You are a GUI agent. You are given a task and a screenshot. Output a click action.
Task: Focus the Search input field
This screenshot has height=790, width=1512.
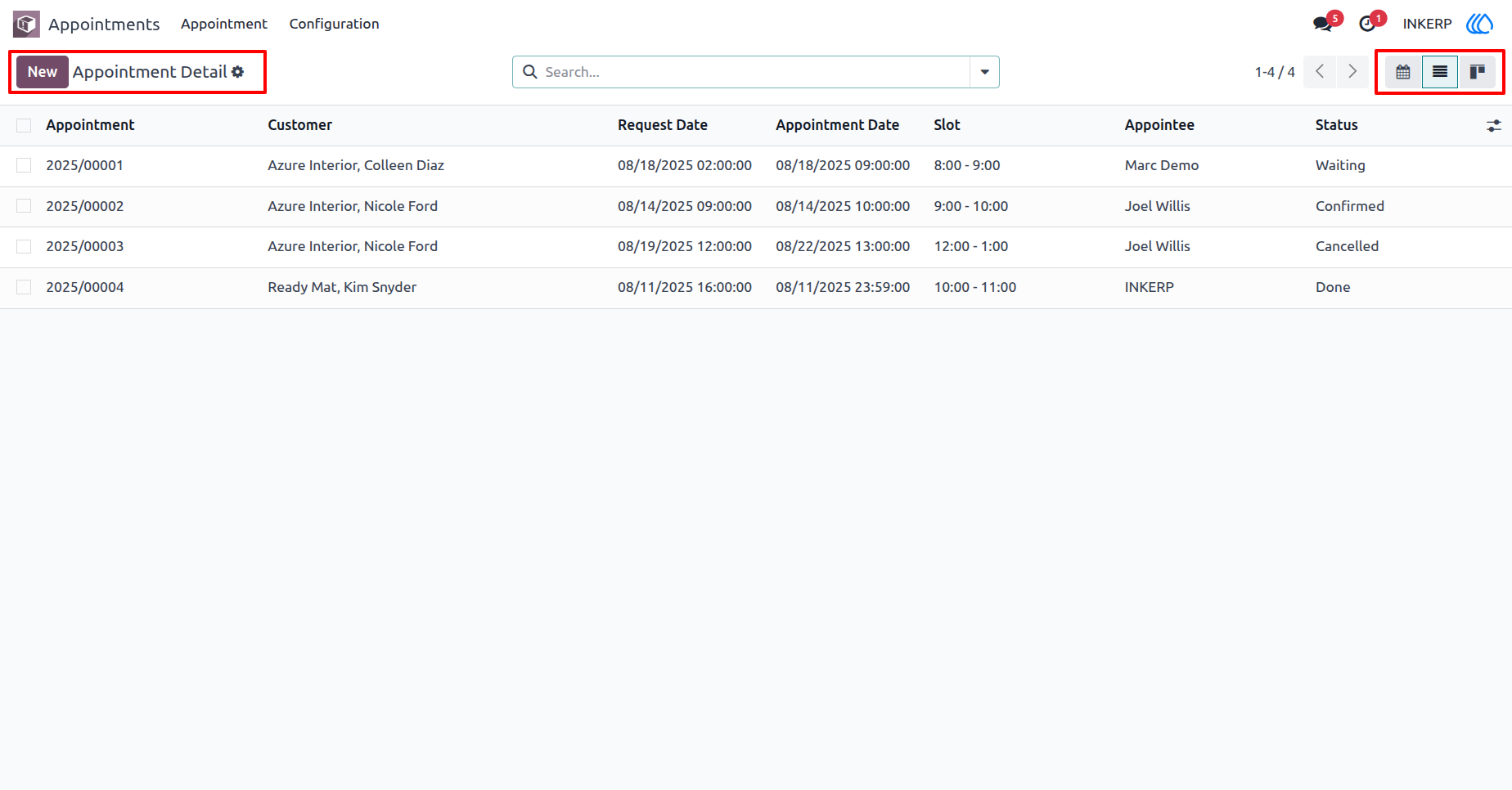pyautogui.click(x=755, y=72)
